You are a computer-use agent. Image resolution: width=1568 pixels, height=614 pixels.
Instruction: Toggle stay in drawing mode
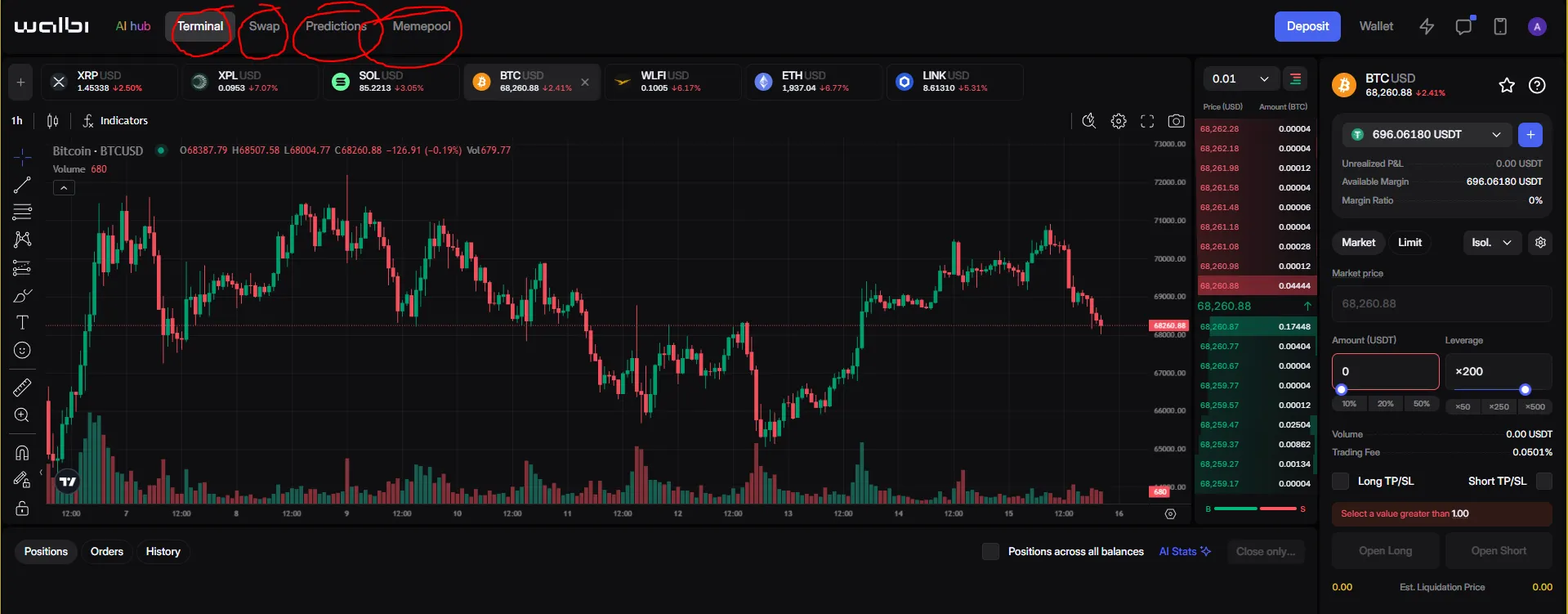pos(22,480)
